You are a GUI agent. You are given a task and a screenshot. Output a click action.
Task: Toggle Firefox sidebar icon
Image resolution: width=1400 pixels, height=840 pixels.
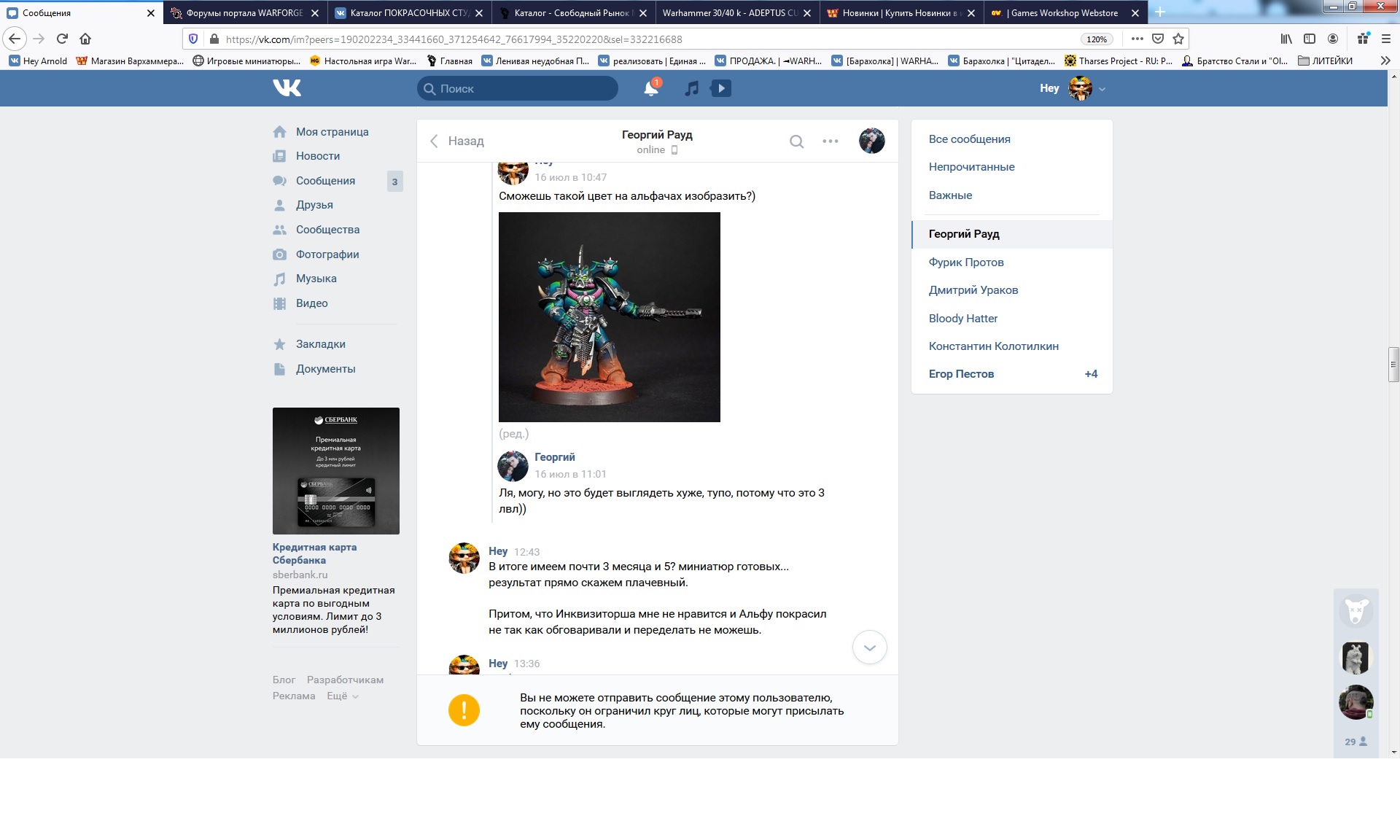tap(1310, 39)
